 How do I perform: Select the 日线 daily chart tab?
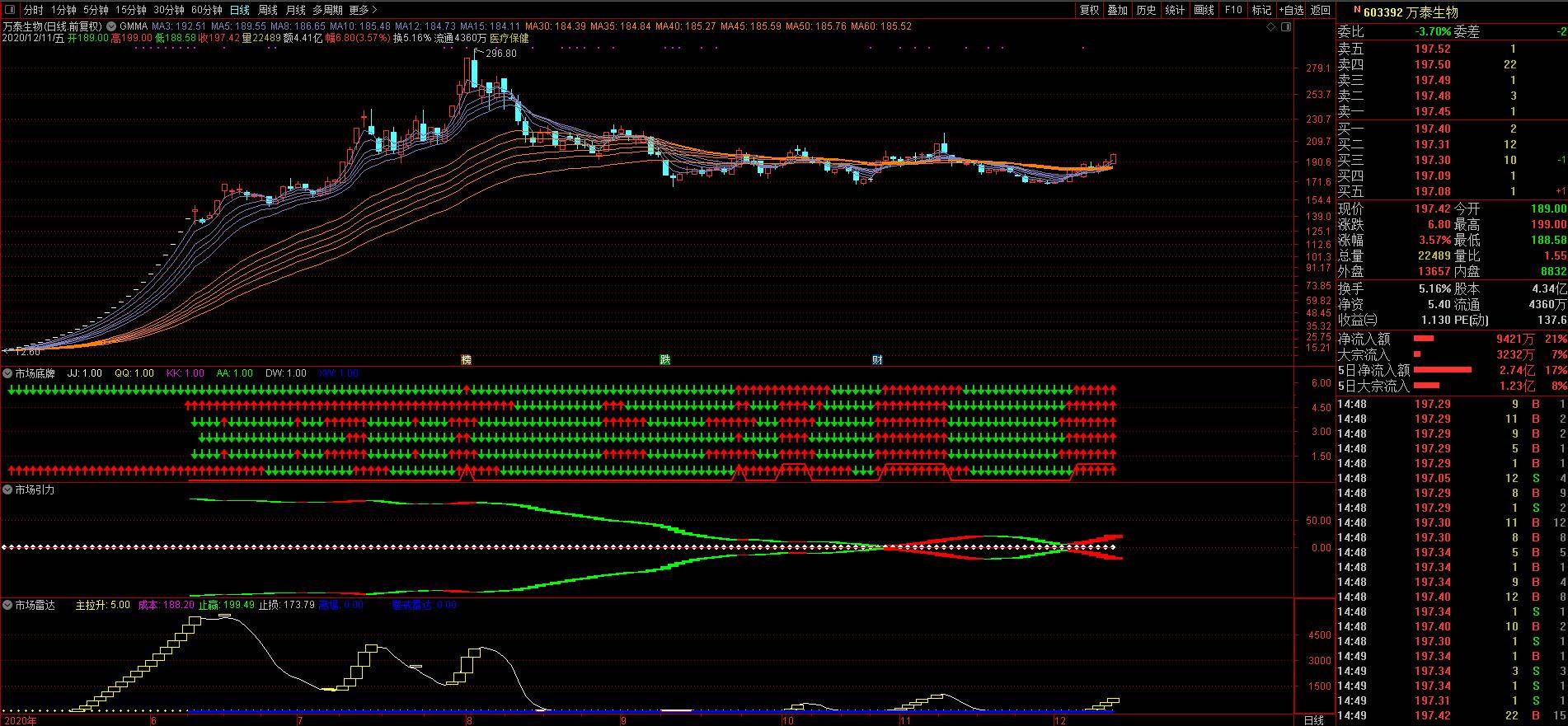coord(239,10)
